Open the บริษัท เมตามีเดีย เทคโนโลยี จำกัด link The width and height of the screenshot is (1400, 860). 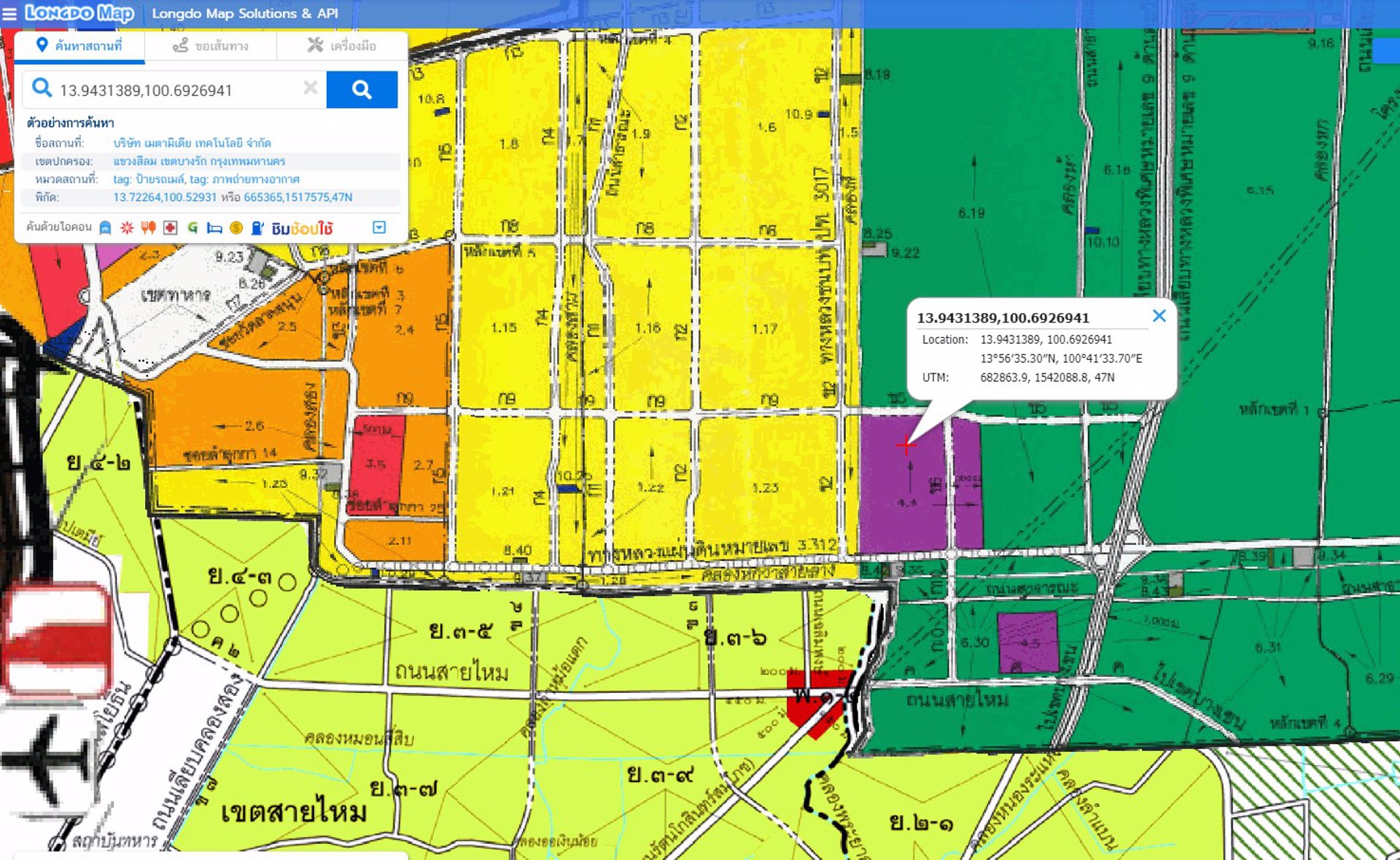(191, 142)
